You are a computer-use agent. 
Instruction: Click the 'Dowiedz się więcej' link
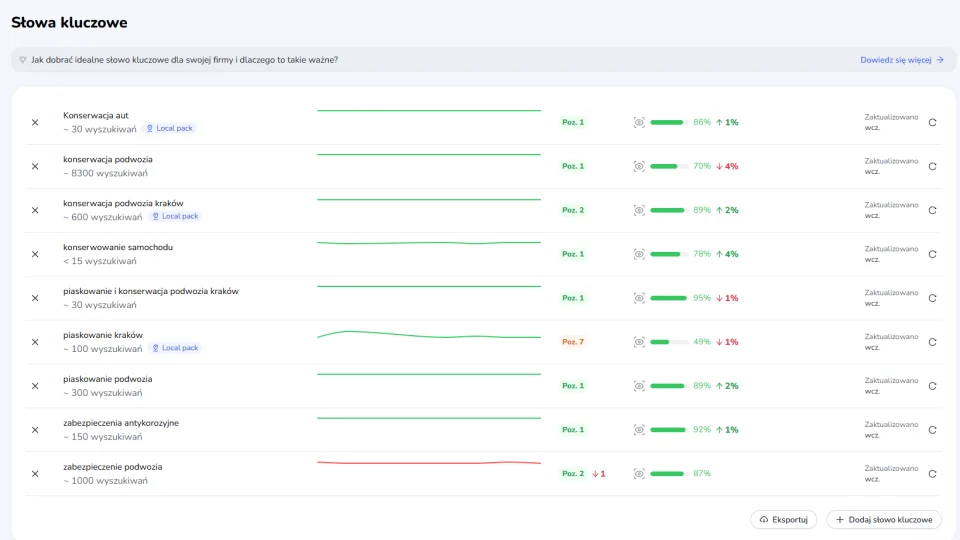point(902,60)
